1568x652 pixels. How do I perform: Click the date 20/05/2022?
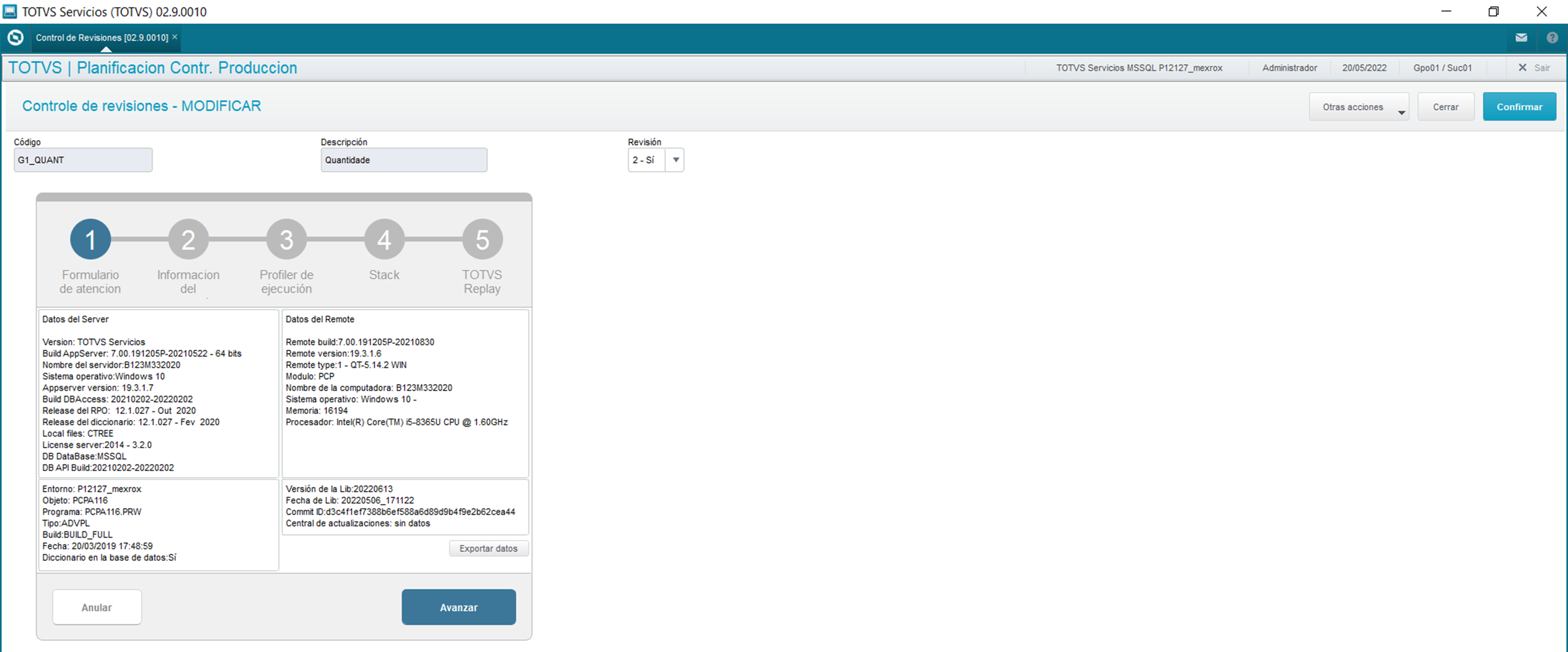1364,67
